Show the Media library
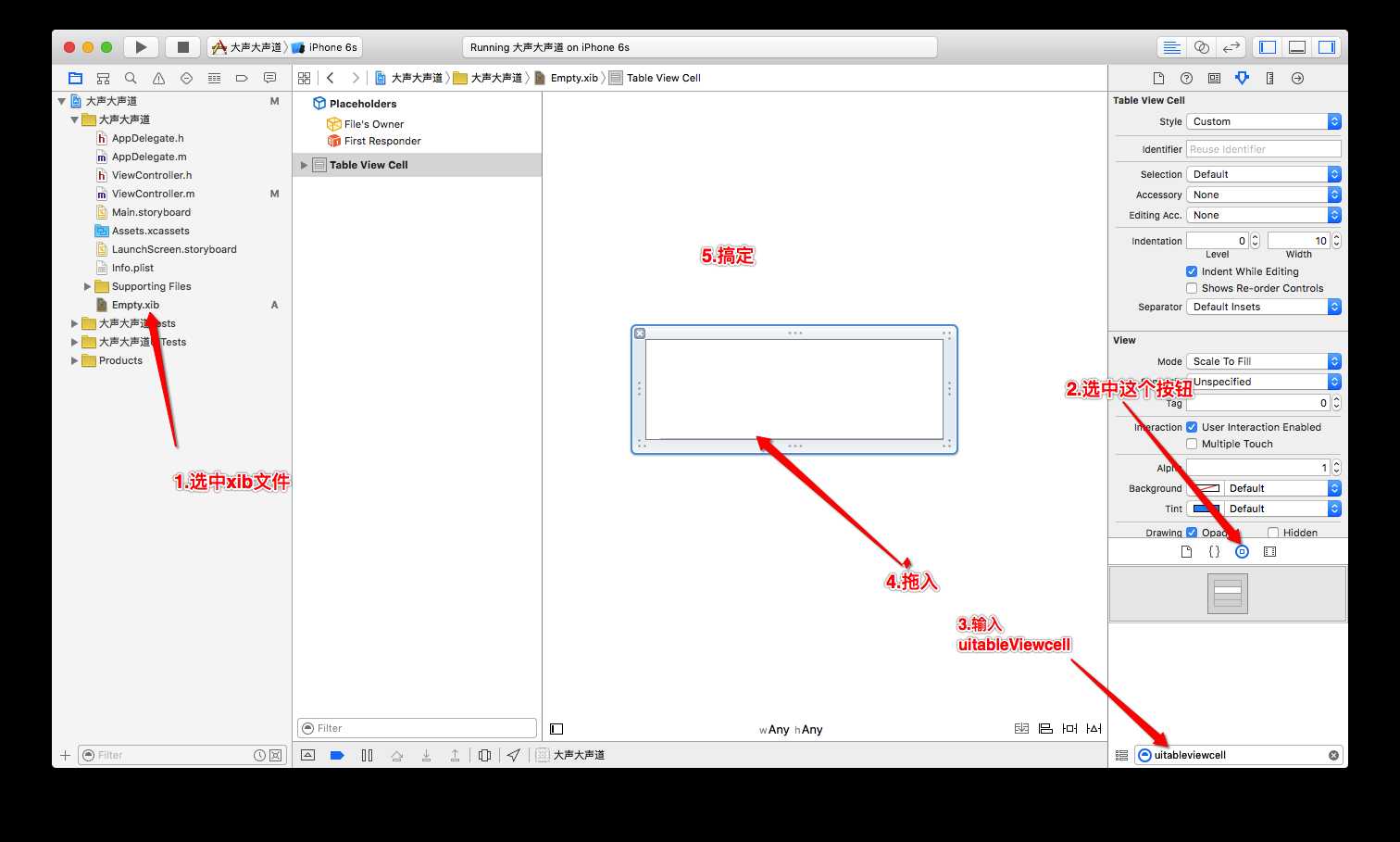 [1269, 552]
